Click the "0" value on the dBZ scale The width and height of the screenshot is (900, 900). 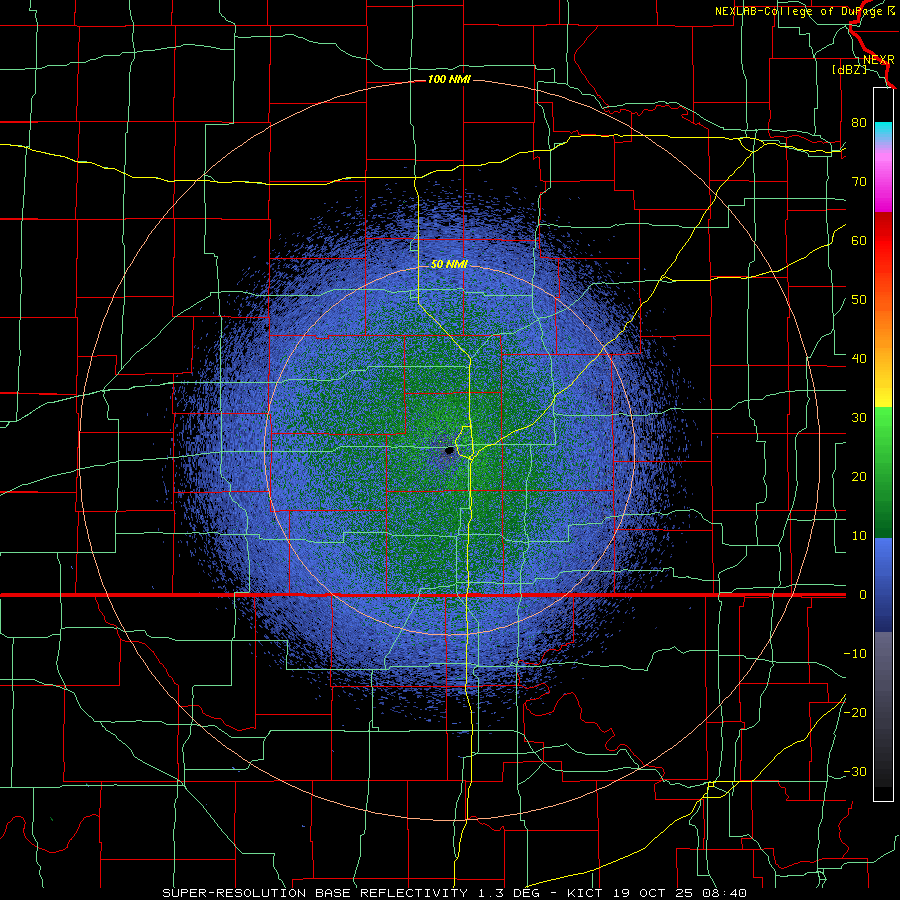863,595
